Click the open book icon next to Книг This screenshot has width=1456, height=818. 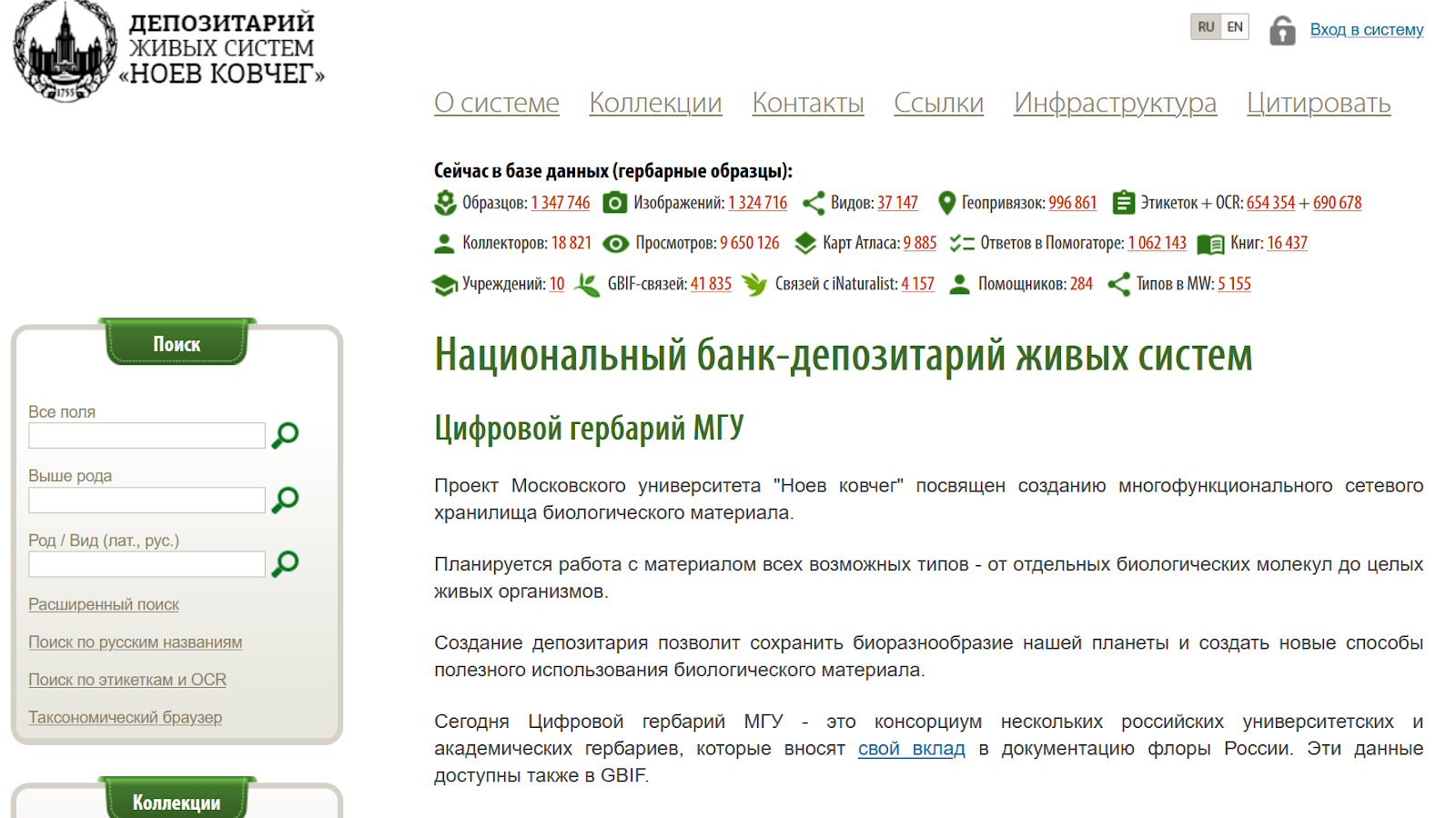tap(1210, 244)
